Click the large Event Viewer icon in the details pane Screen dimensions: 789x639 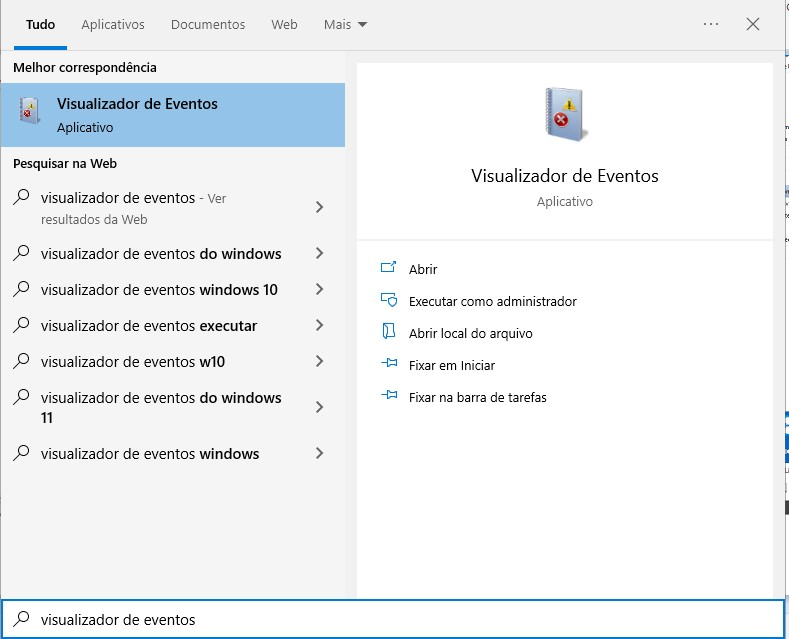pyautogui.click(x=565, y=114)
